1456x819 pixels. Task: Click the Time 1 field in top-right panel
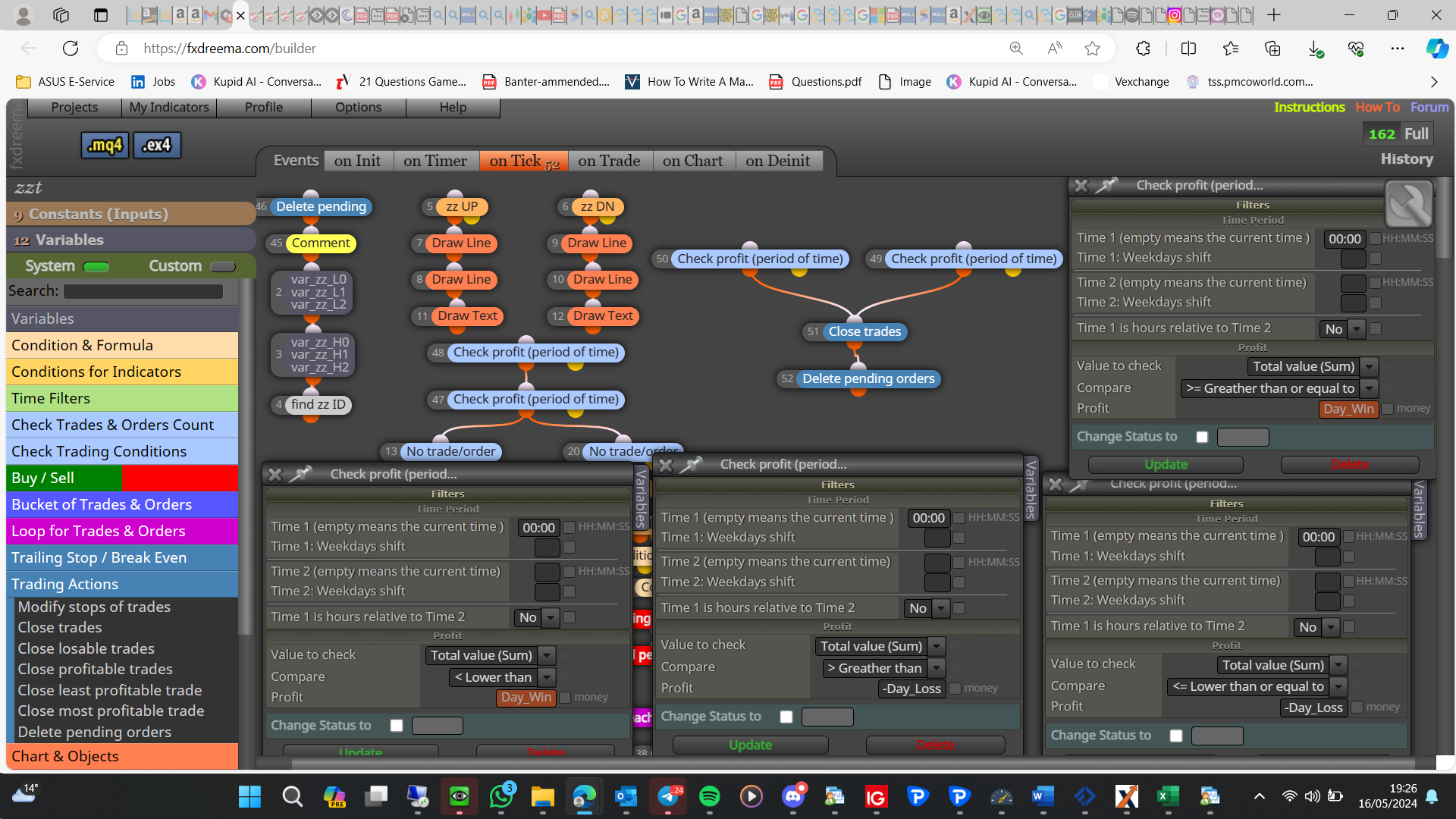pos(1345,239)
